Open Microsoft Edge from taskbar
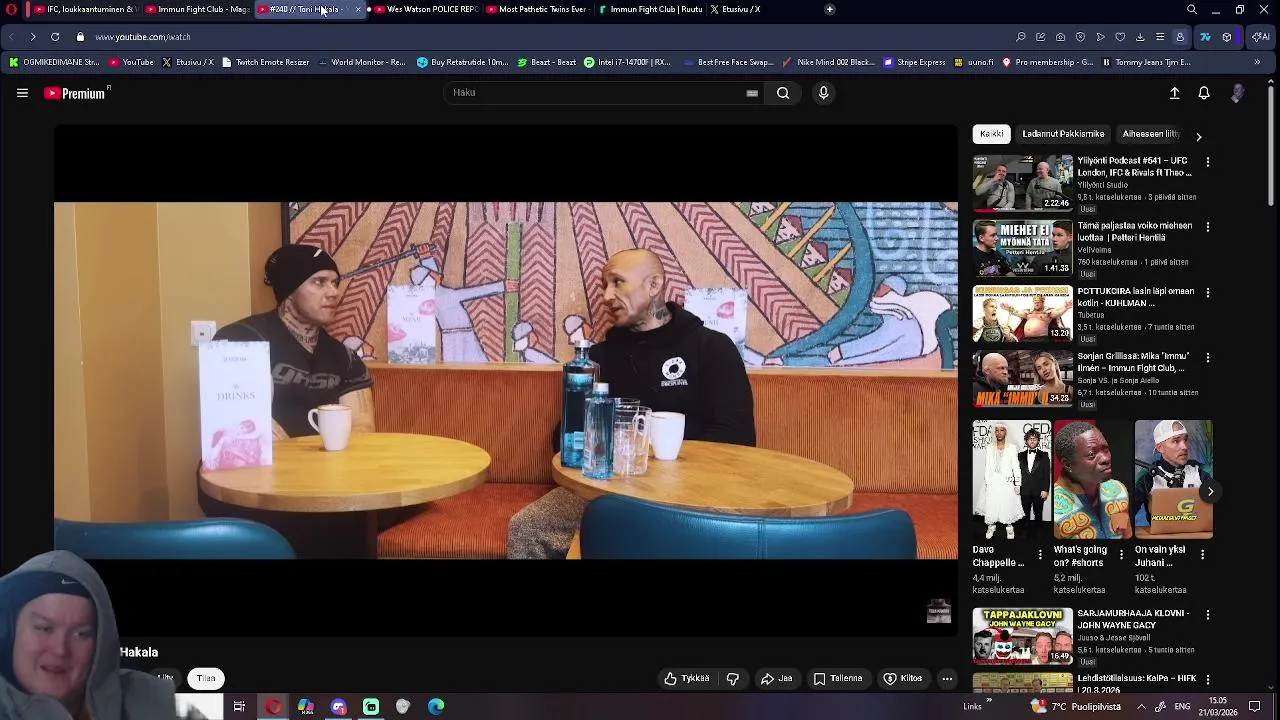This screenshot has width=1280, height=720. [x=436, y=707]
